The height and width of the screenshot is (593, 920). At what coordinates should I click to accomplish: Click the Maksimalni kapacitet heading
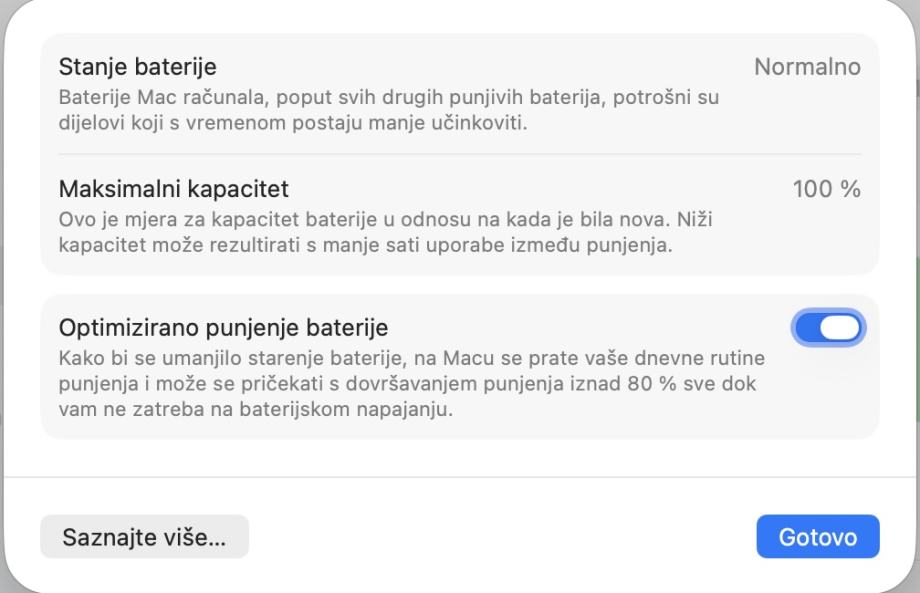click(174, 189)
